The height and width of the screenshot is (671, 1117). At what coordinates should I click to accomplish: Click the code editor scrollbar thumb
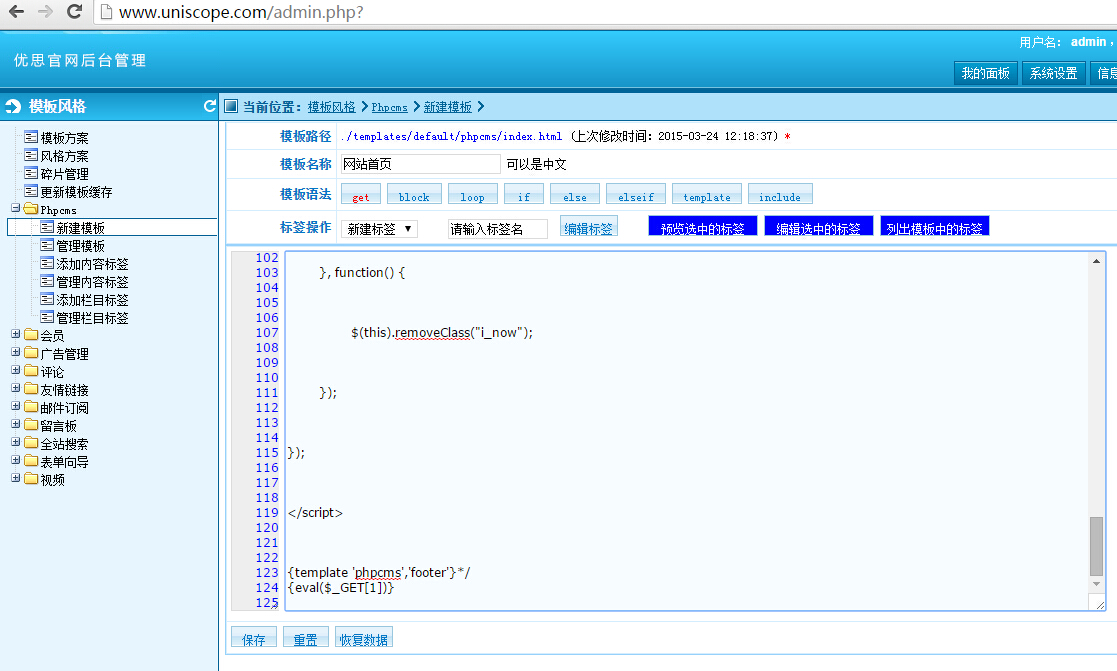pos(1096,546)
